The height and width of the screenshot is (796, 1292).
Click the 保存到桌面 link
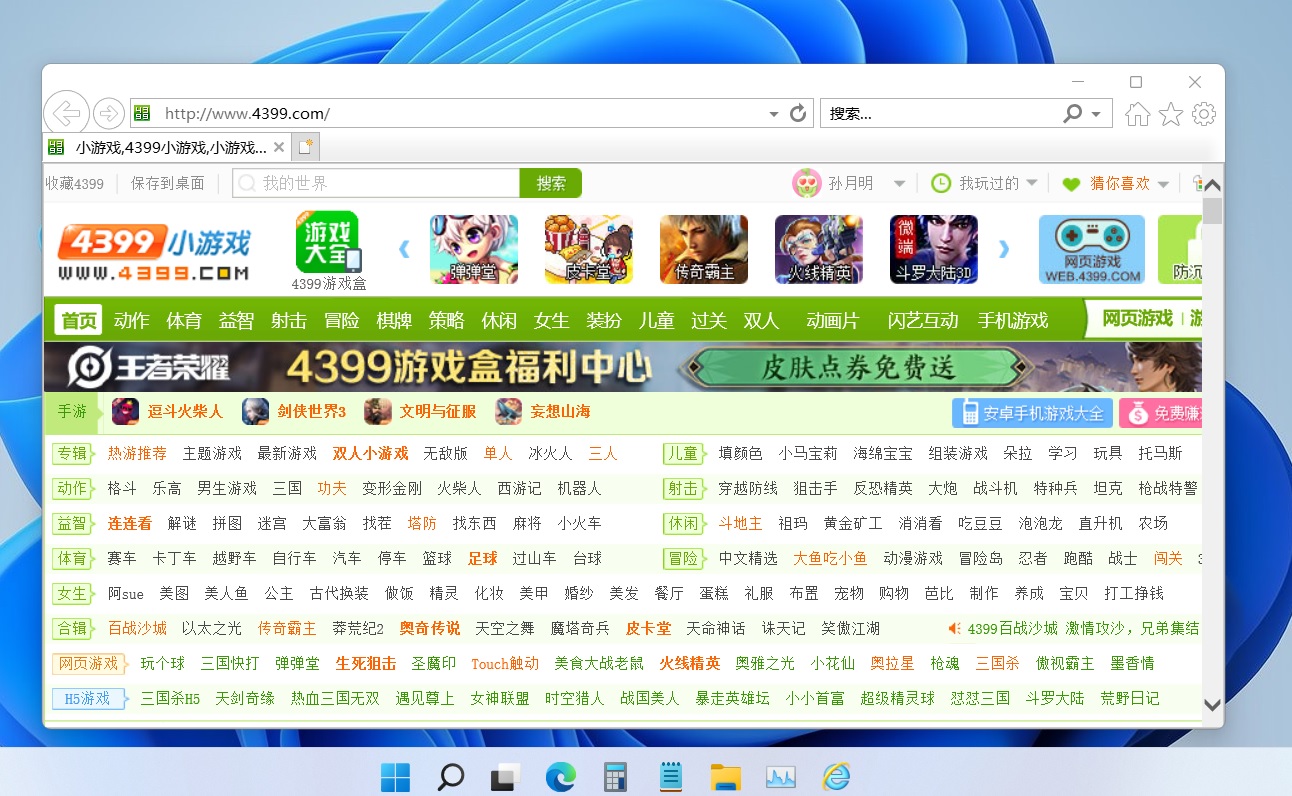coord(167,183)
